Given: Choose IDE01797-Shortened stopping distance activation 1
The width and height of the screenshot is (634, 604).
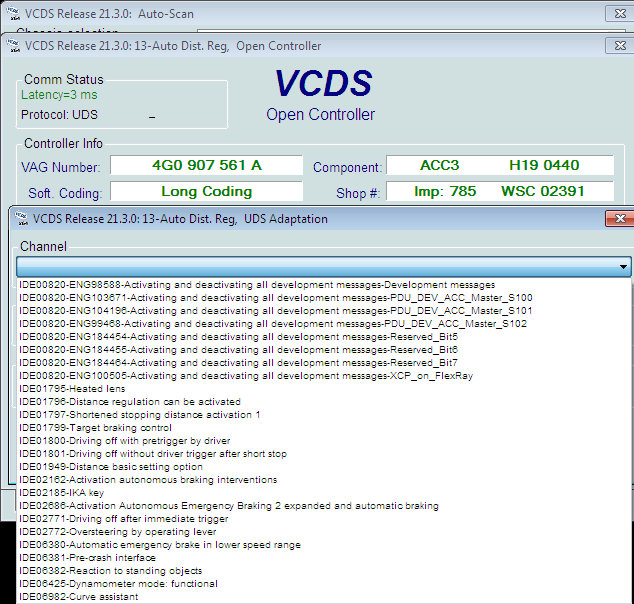Looking at the screenshot, I should pos(323,415).
